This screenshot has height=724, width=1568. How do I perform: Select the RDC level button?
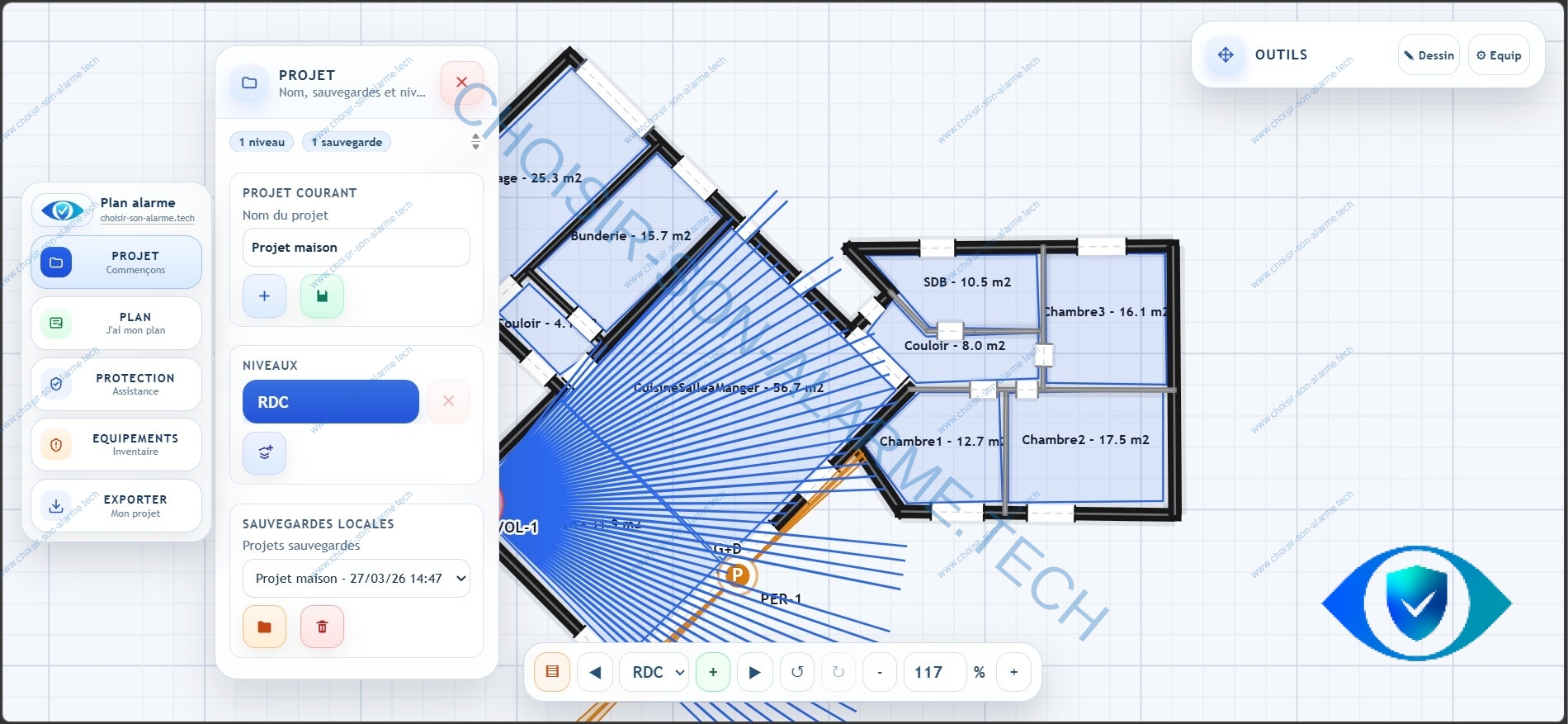[331, 402]
